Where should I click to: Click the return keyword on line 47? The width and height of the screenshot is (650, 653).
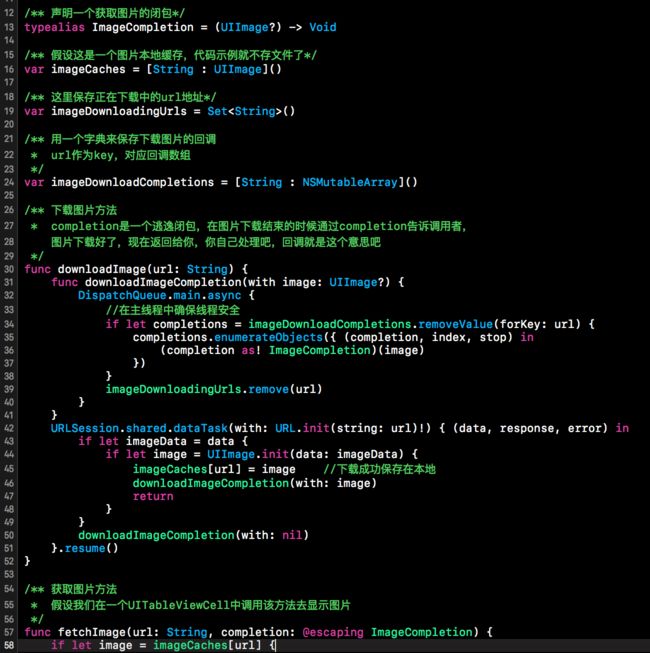tap(153, 496)
